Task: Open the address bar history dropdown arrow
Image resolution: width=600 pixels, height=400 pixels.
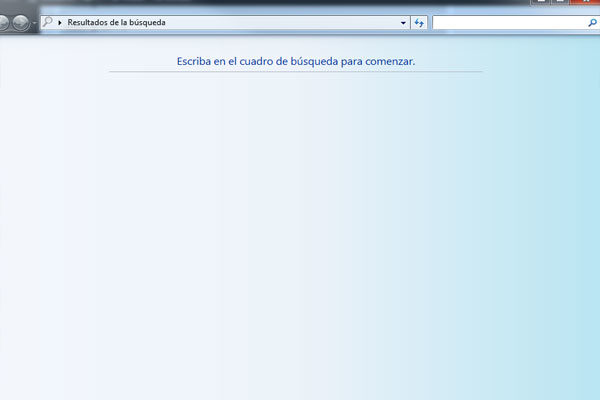Action: 403,23
